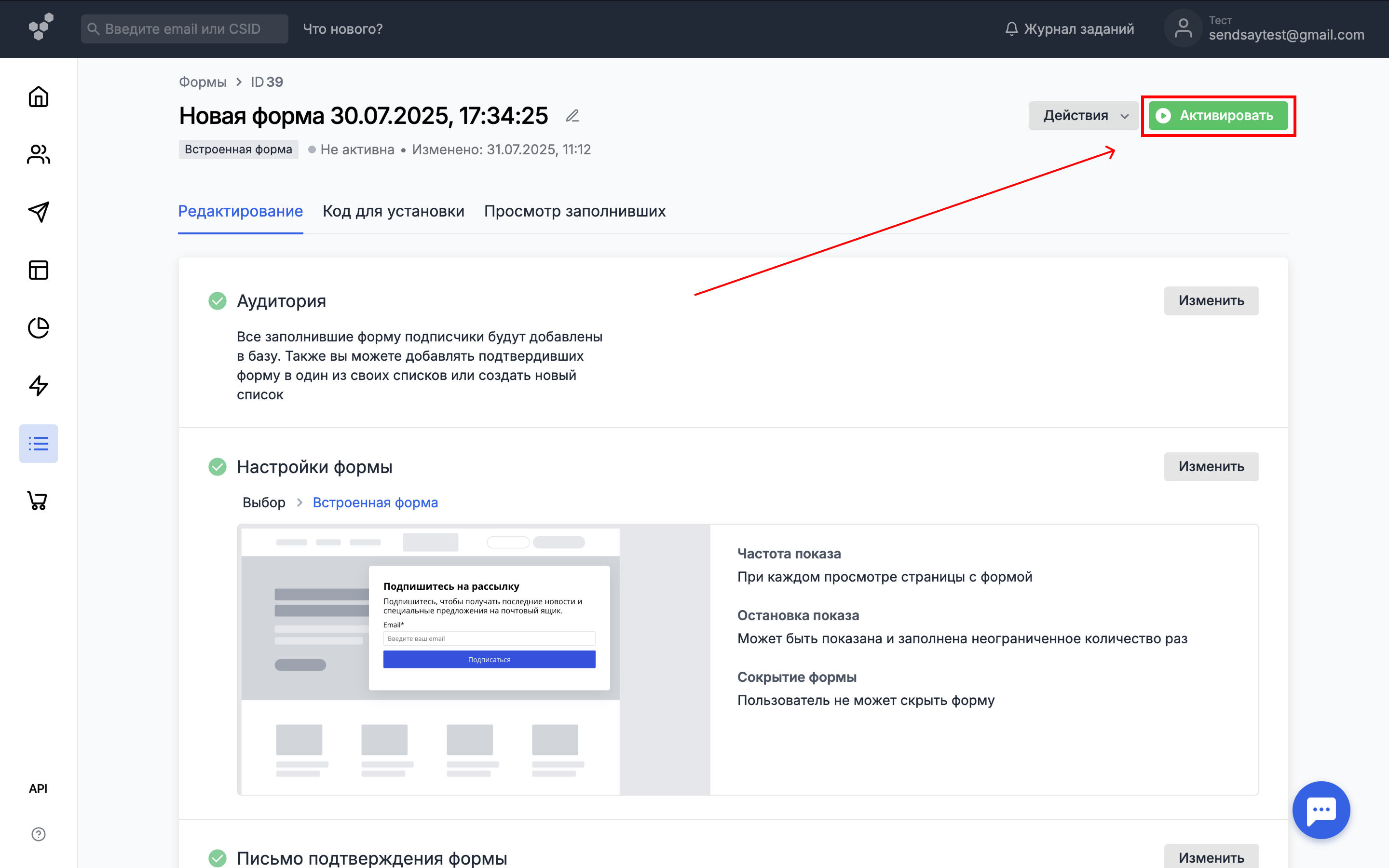Open the subscribers (people) sidebar icon
This screenshot has height=868, width=1389.
coord(39,154)
